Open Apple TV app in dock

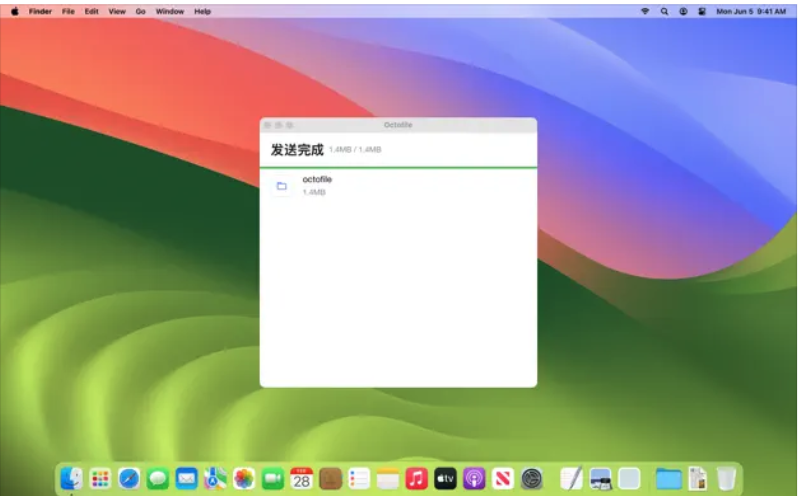pos(445,478)
